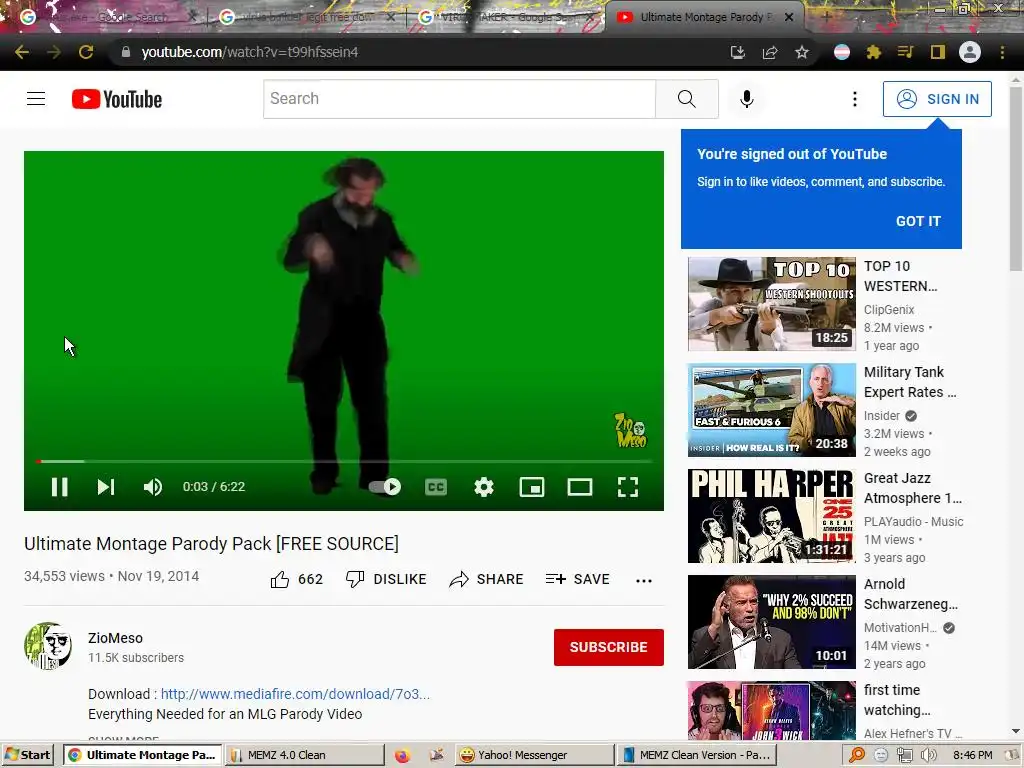Open the Top 10 Western Shootouts thumbnail
This screenshot has height=768, width=1024.
point(771,304)
